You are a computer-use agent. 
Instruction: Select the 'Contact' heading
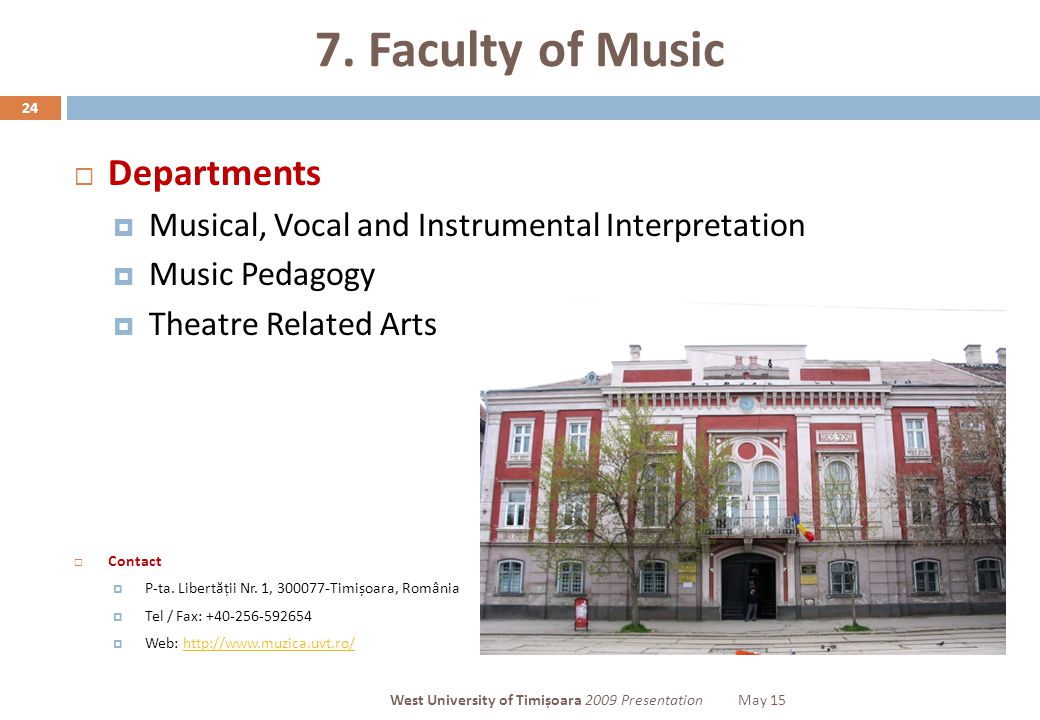pos(135,562)
